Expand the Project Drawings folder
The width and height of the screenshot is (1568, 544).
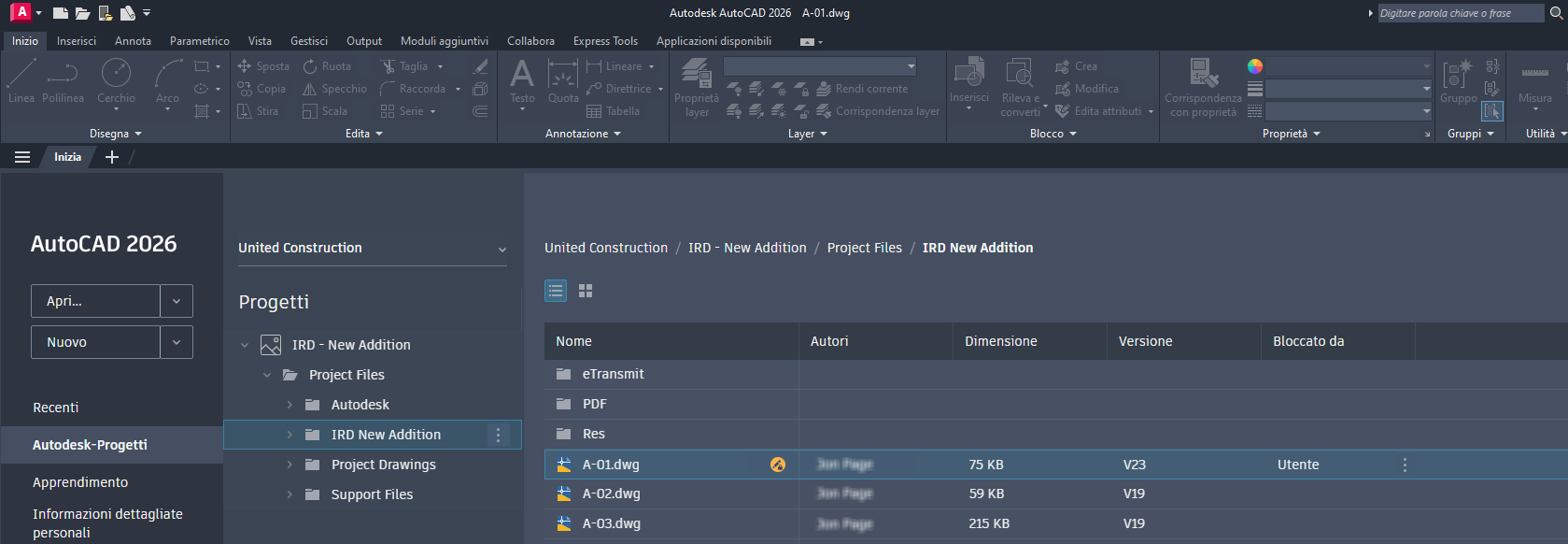click(290, 465)
